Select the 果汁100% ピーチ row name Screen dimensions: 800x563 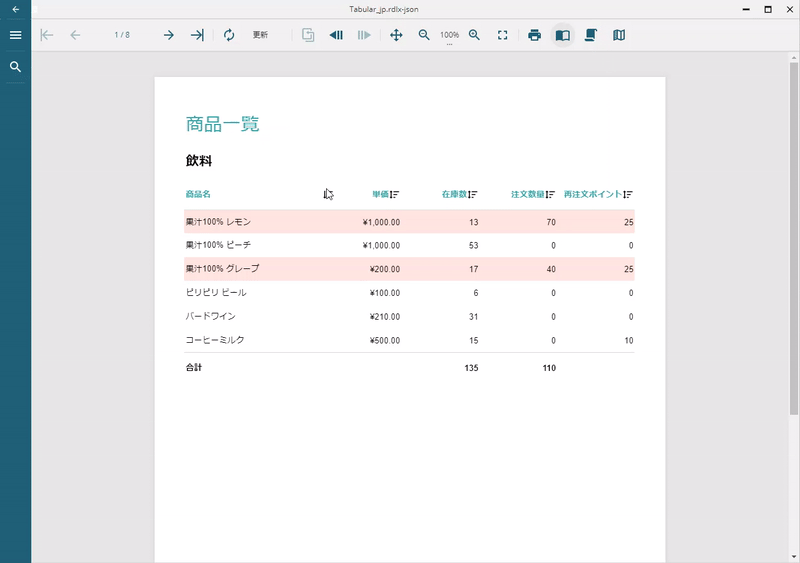(218, 245)
